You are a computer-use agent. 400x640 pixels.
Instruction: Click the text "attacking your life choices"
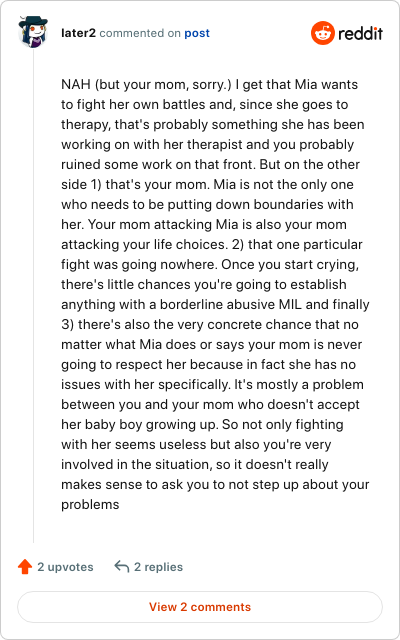pos(142,245)
